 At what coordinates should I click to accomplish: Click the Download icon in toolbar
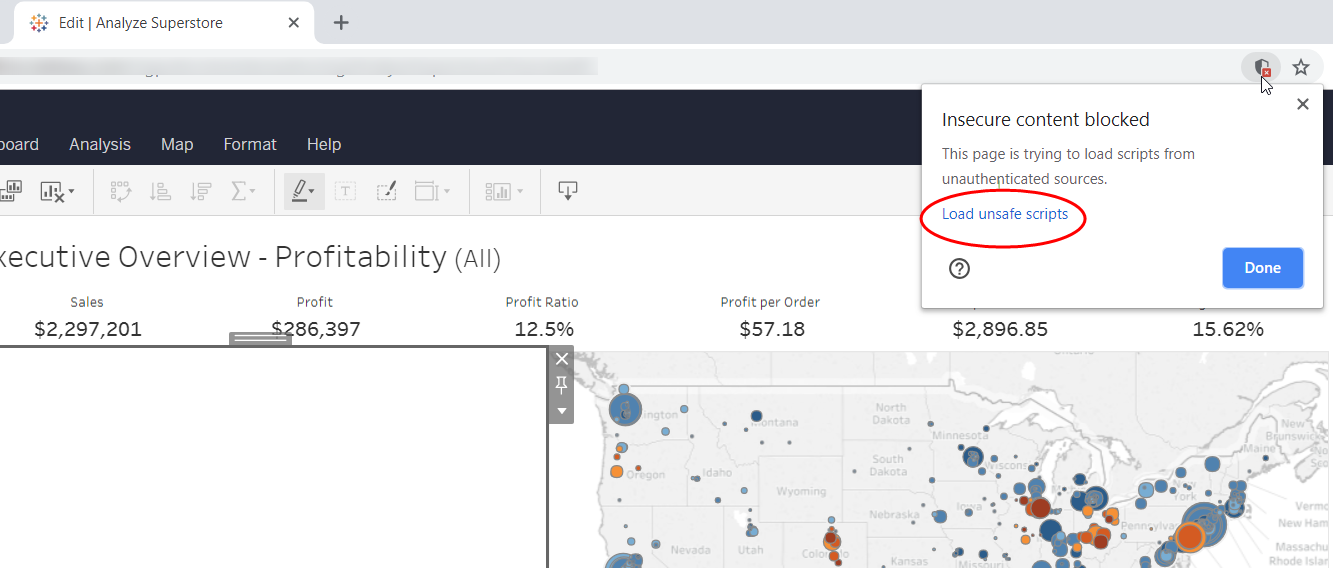[568, 191]
